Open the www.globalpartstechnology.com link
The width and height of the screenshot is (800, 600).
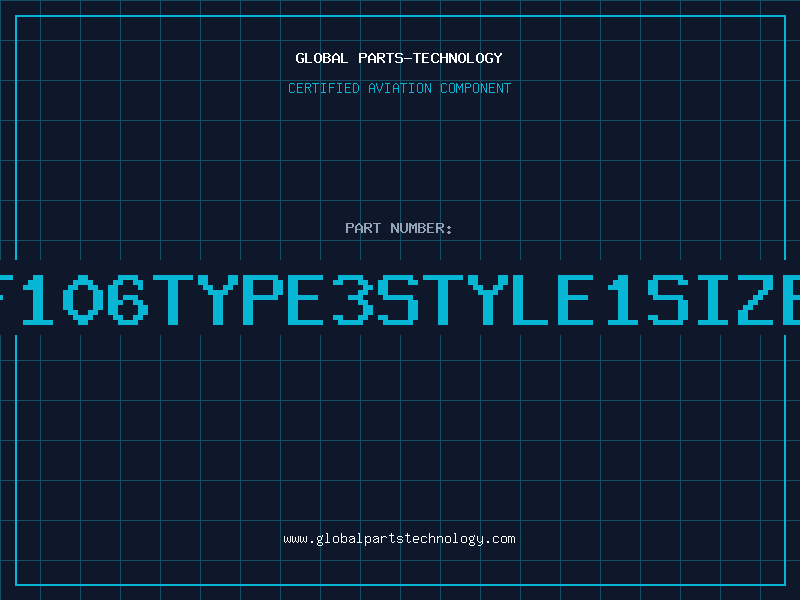tap(399, 539)
